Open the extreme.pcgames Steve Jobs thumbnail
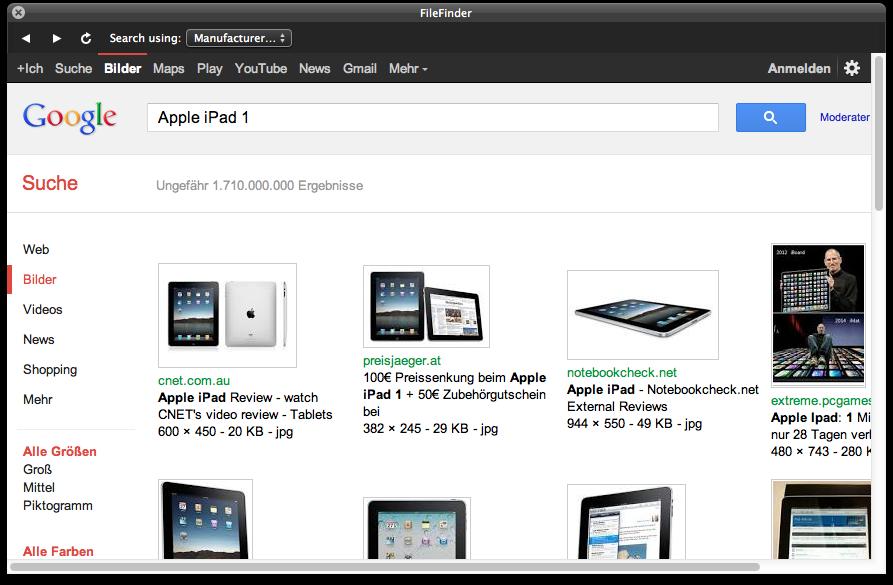 (x=818, y=315)
